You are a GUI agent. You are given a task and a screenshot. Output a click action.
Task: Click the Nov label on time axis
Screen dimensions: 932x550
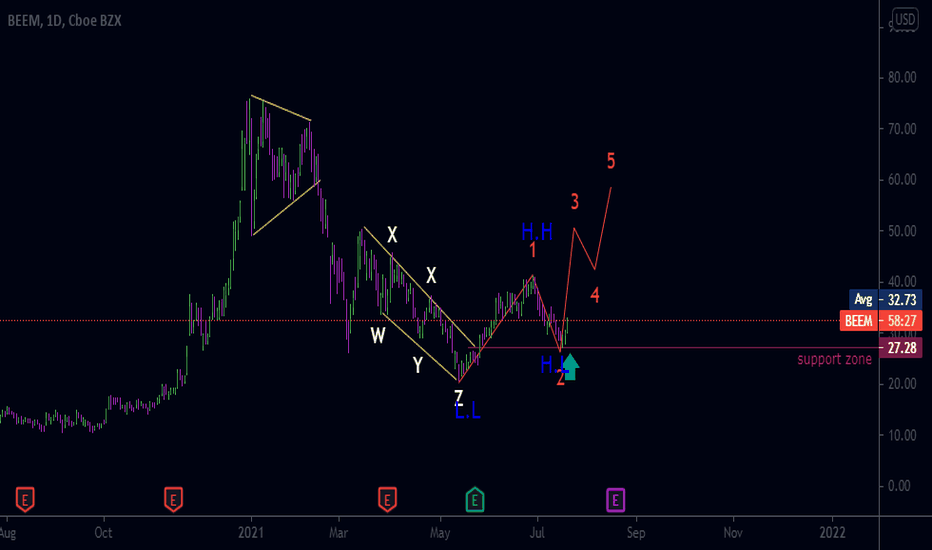733,532
